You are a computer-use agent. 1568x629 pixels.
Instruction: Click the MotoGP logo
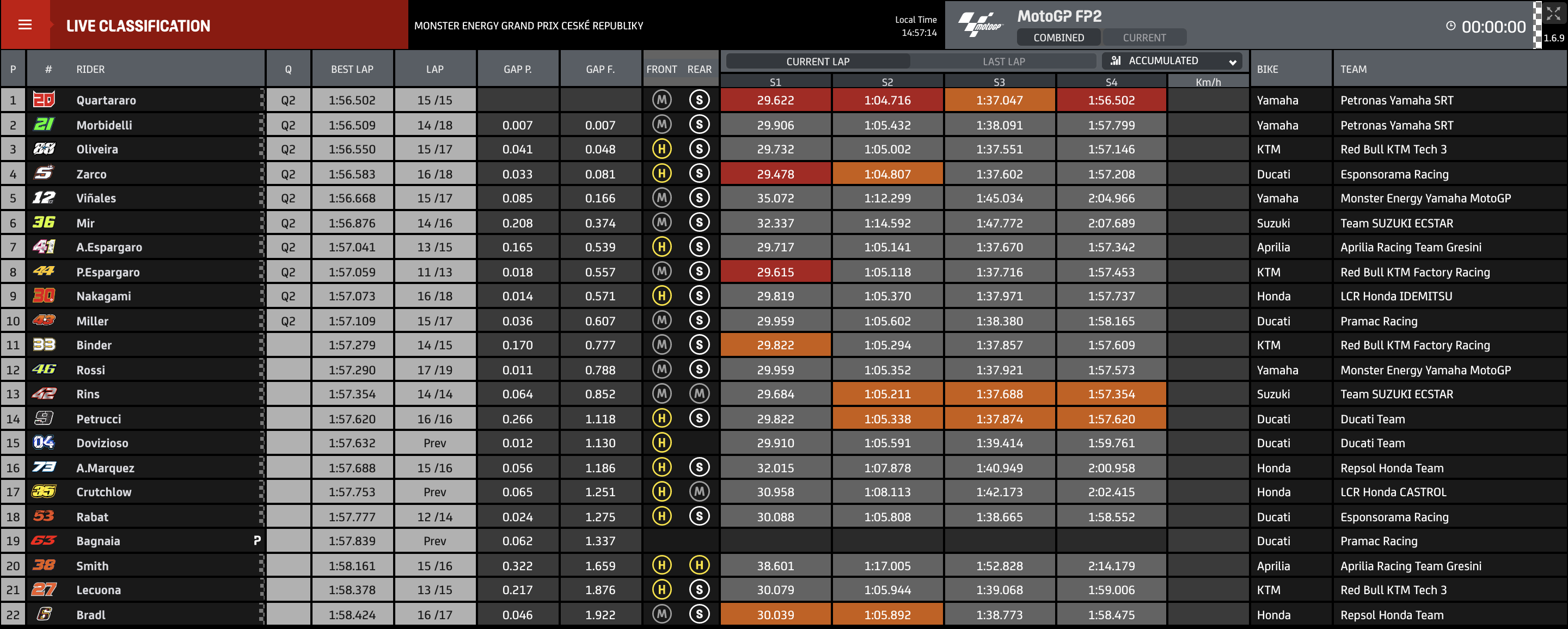click(979, 25)
